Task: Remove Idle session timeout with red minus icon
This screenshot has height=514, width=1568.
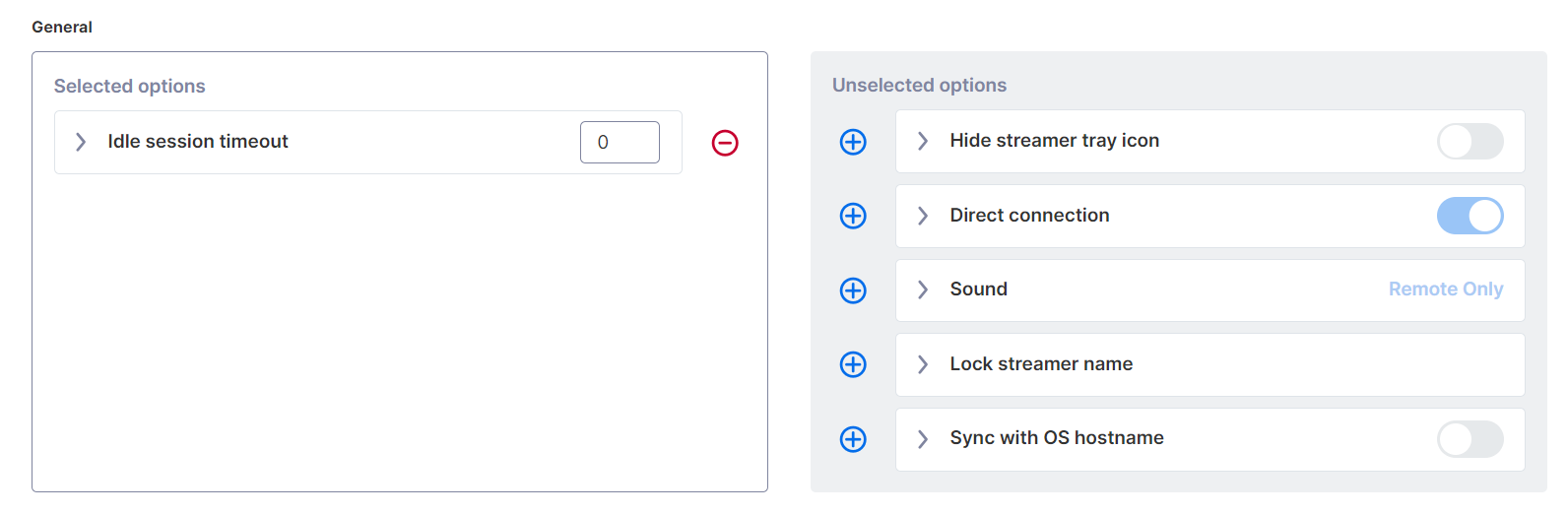Action: 725,143
